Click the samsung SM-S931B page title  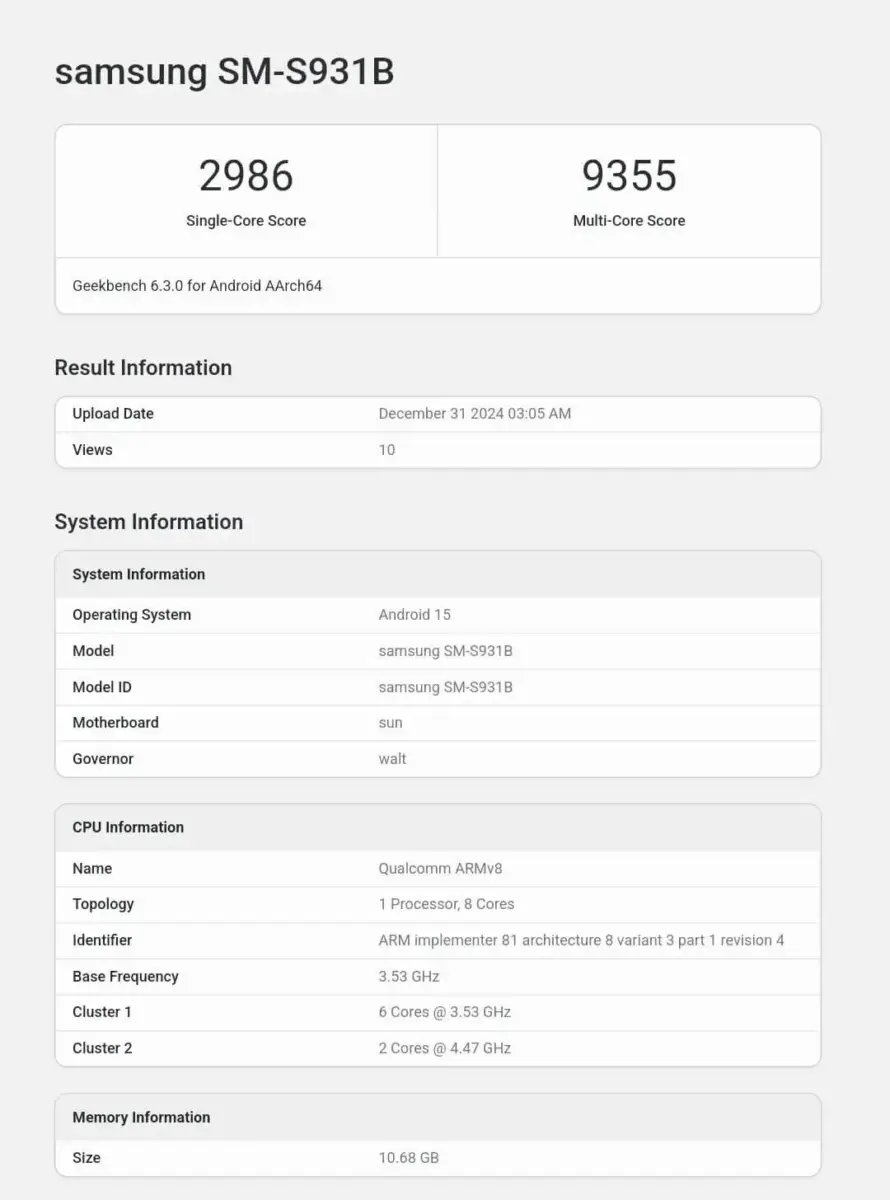[x=224, y=72]
